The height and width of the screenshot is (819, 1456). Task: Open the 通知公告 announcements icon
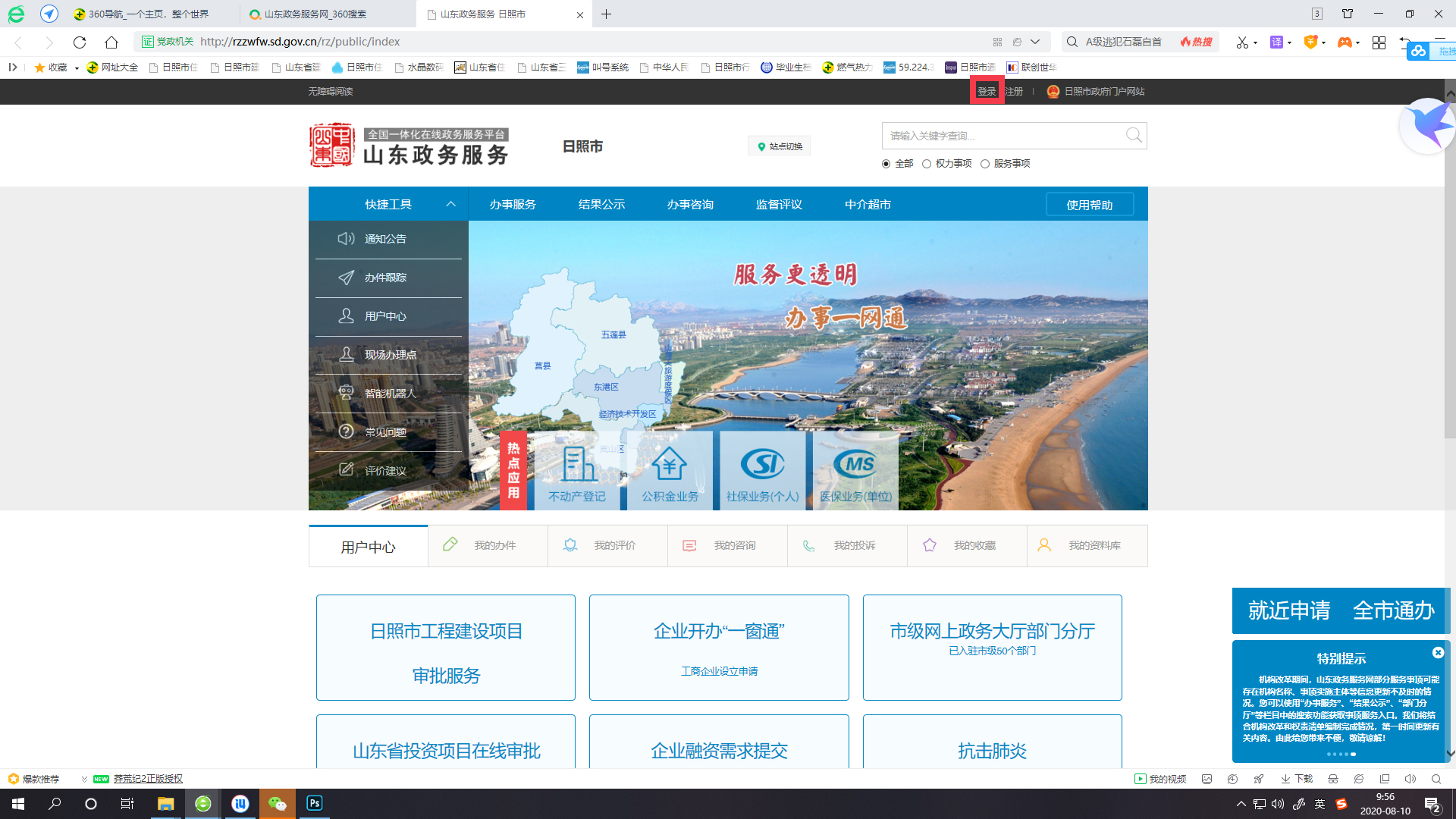pyautogui.click(x=346, y=238)
